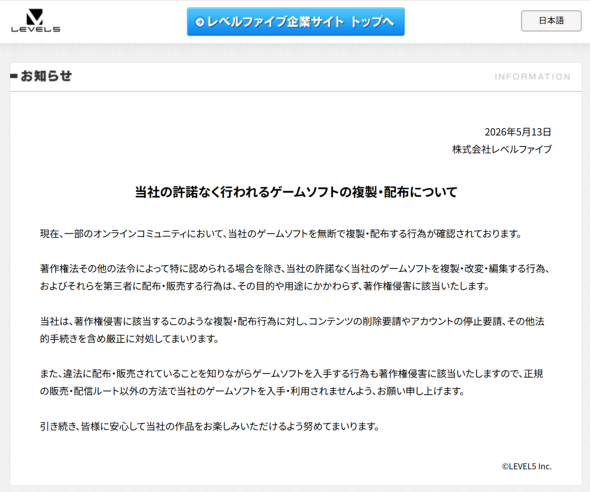This screenshot has width=590, height=492.
Task: Click the line starting の販売・配信ルート以外
Action: tap(252, 391)
